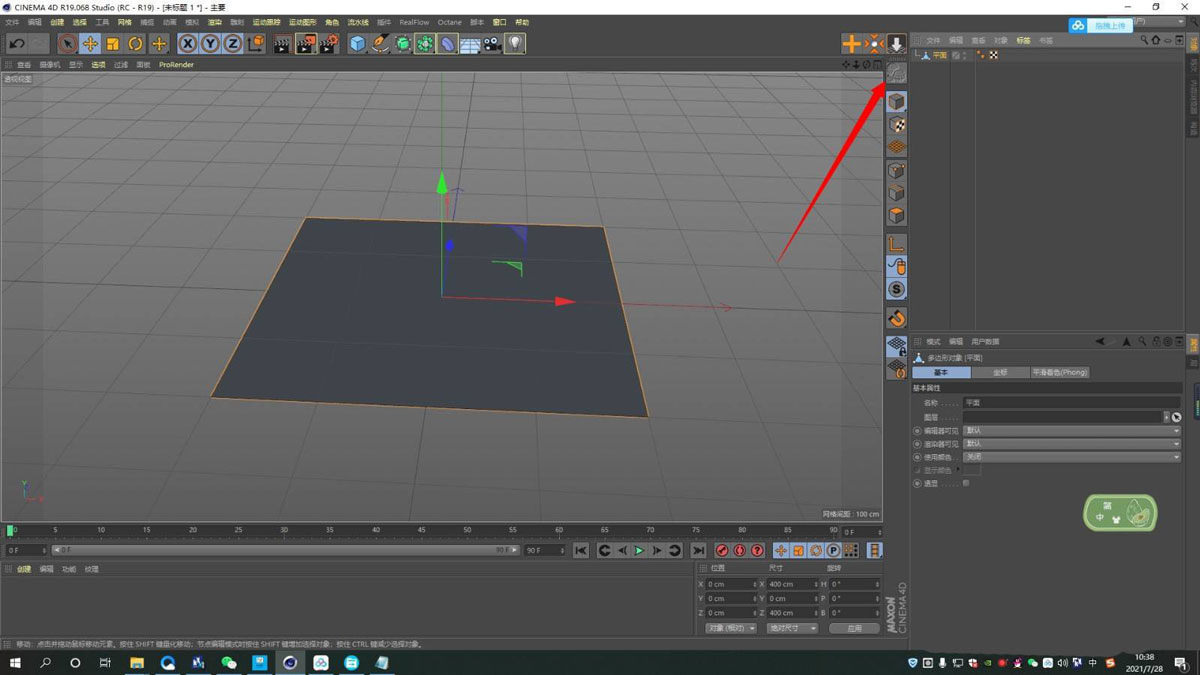This screenshot has height=675, width=1200.
Task: Click the Light creation icon in the toolbar
Action: pos(516,43)
